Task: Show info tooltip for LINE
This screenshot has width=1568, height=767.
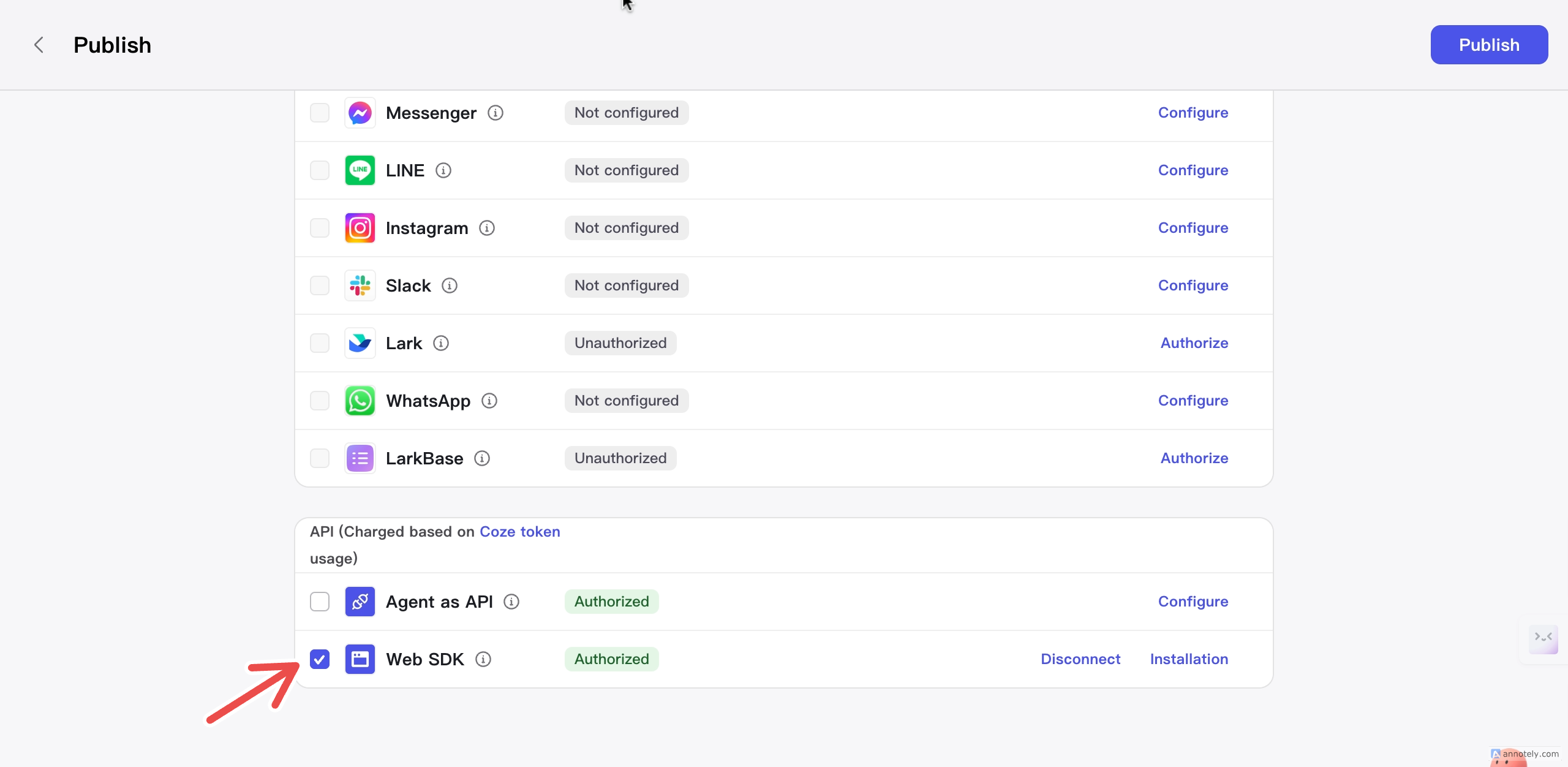Action: coord(443,170)
